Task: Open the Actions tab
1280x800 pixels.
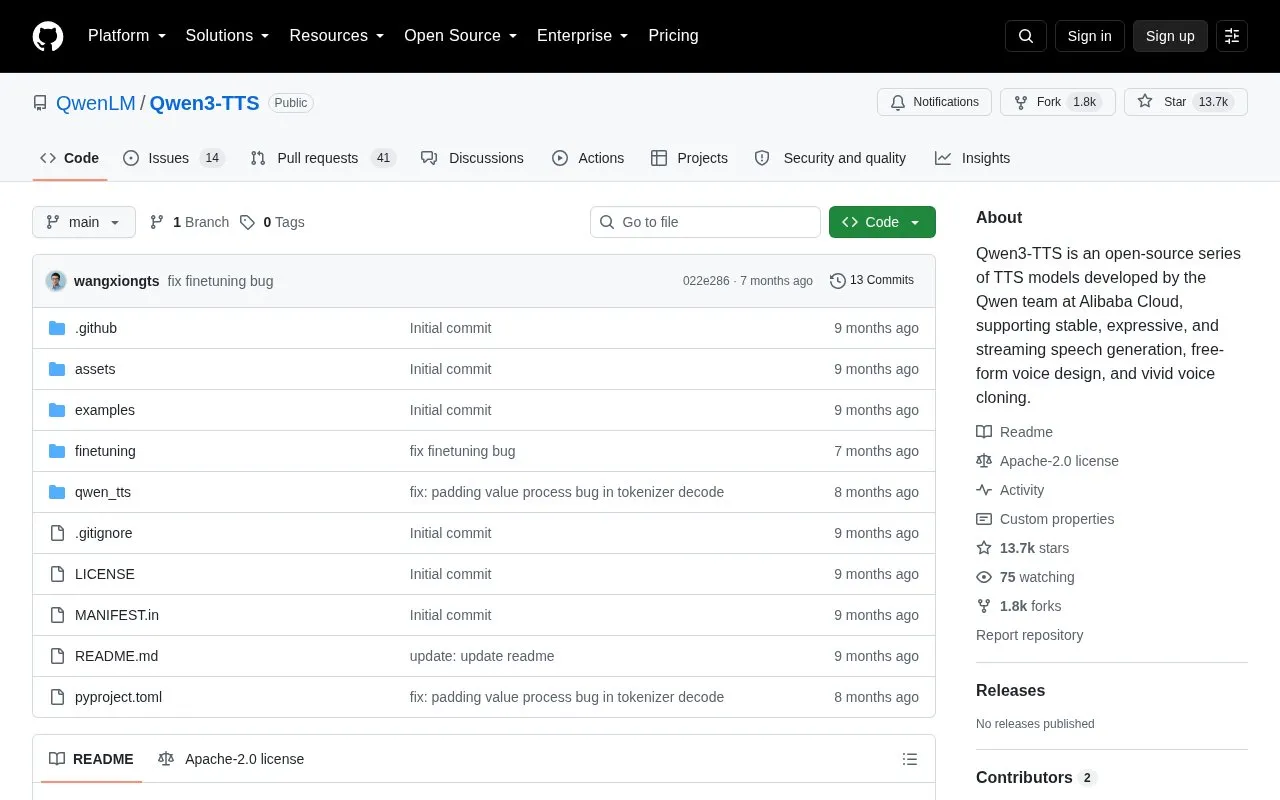Action: [x=588, y=158]
